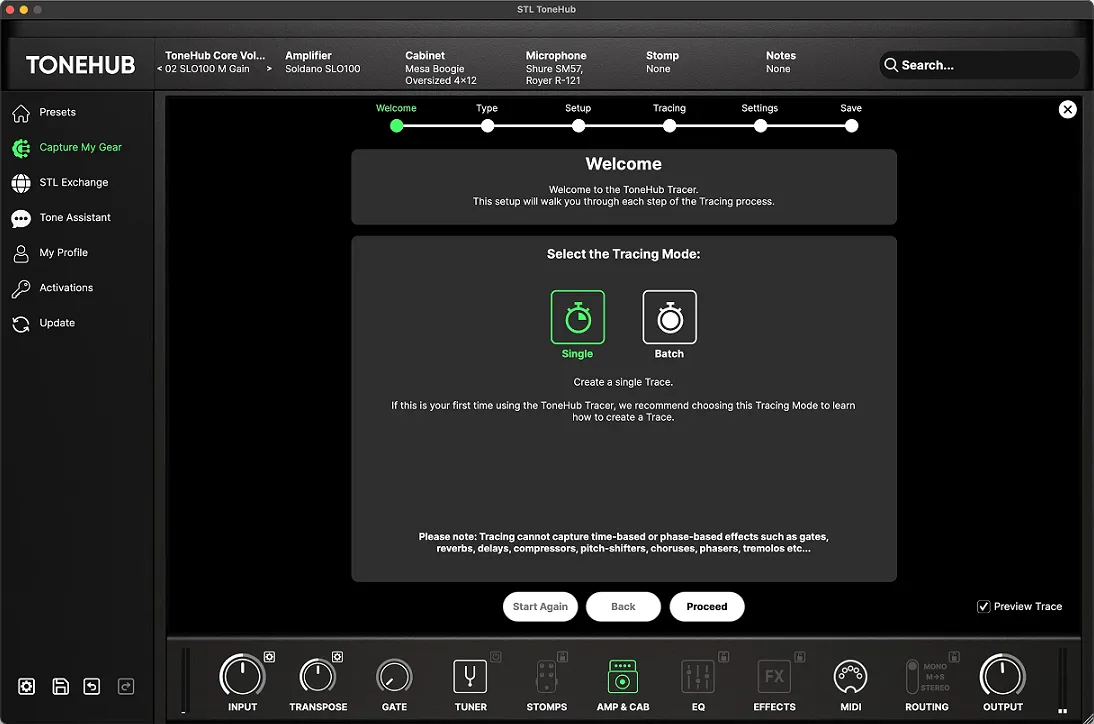Open the MIDI connector settings
The width and height of the screenshot is (1094, 724).
pyautogui.click(x=851, y=677)
